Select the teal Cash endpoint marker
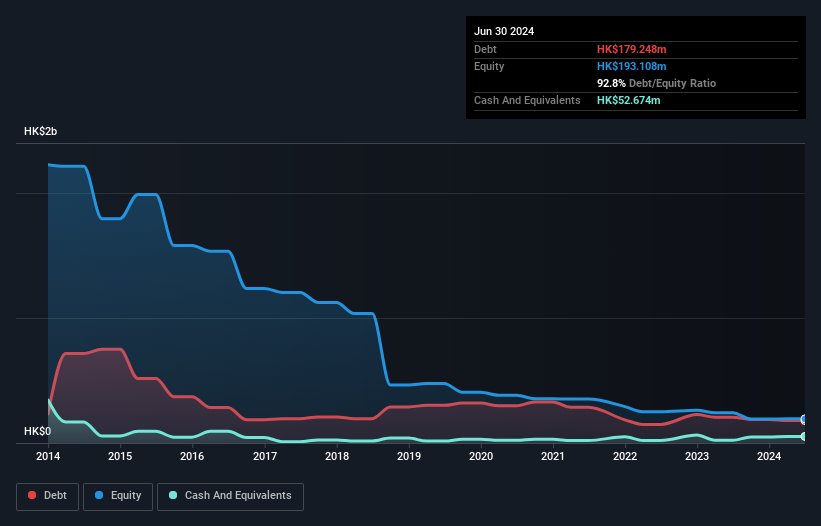The height and width of the screenshot is (526, 821). (x=804, y=436)
